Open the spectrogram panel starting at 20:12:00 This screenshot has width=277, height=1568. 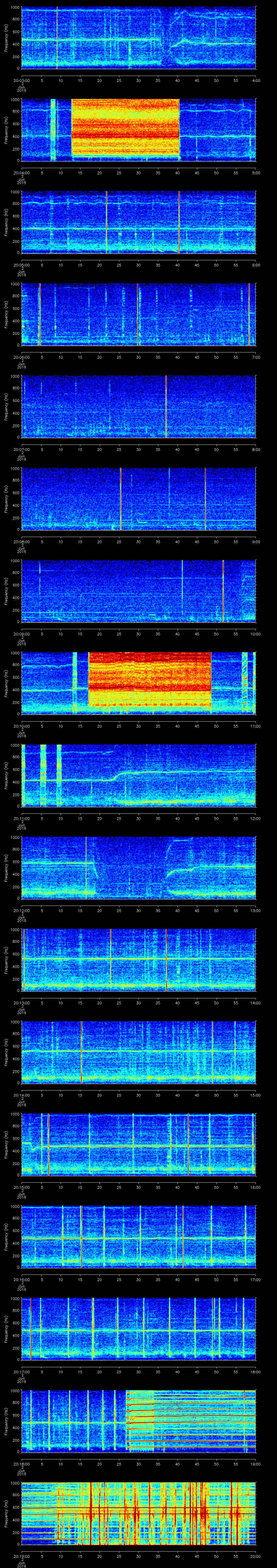click(x=139, y=868)
